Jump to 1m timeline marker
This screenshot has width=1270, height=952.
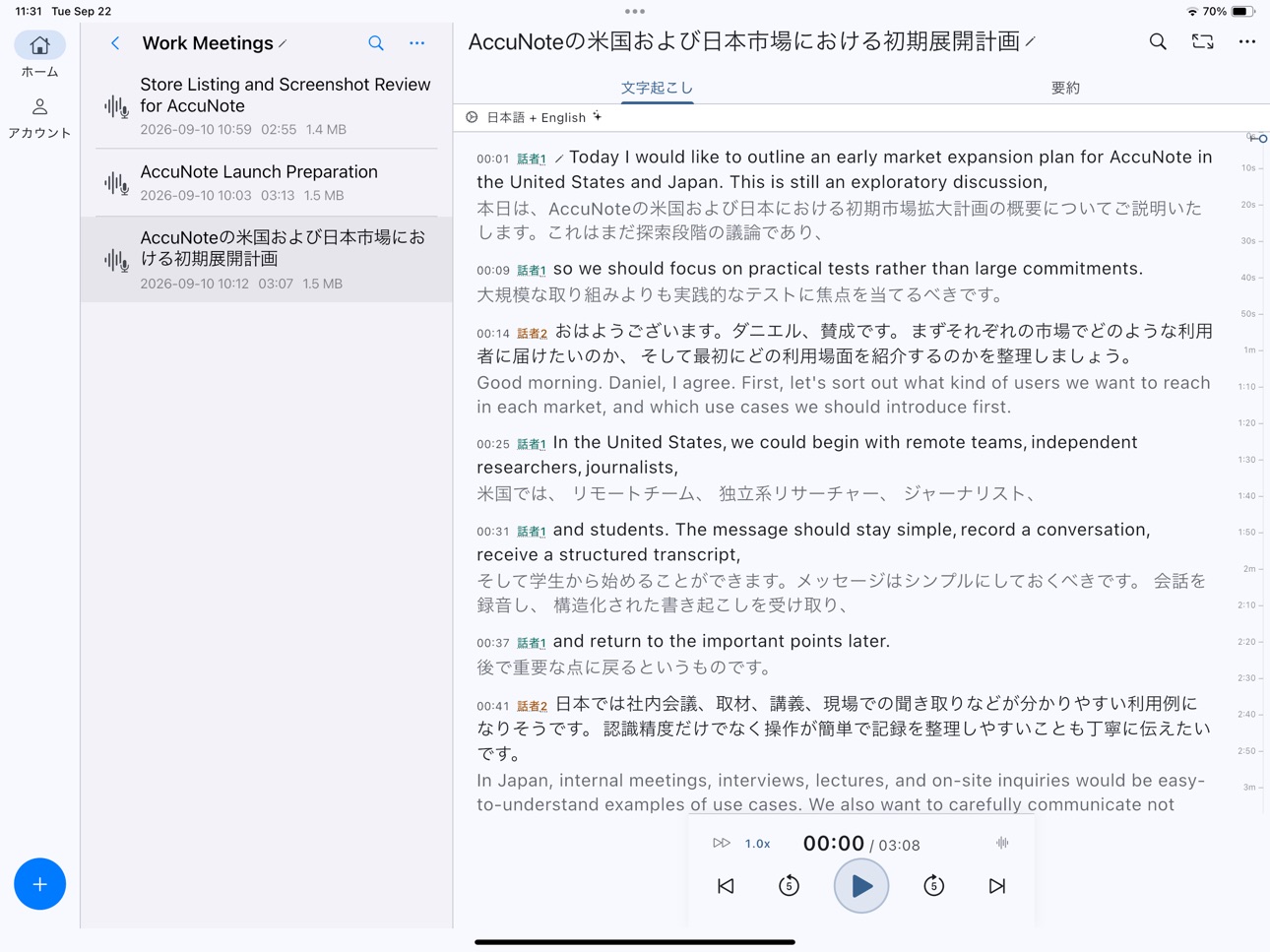[1249, 350]
